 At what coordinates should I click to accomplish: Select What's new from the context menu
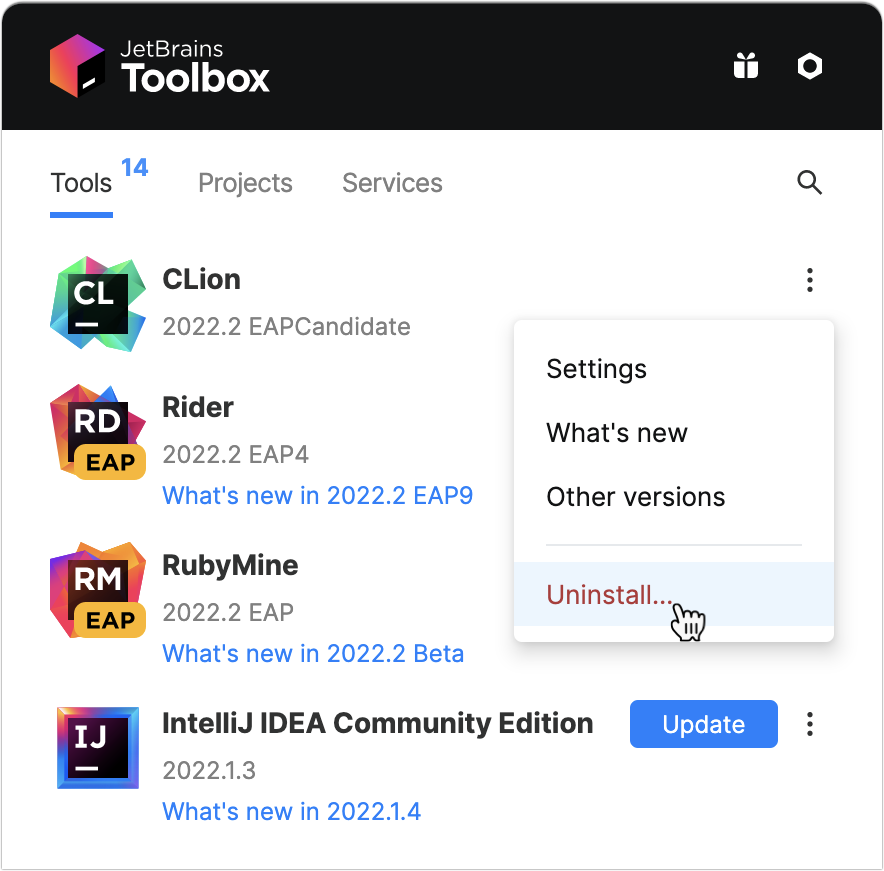click(616, 433)
